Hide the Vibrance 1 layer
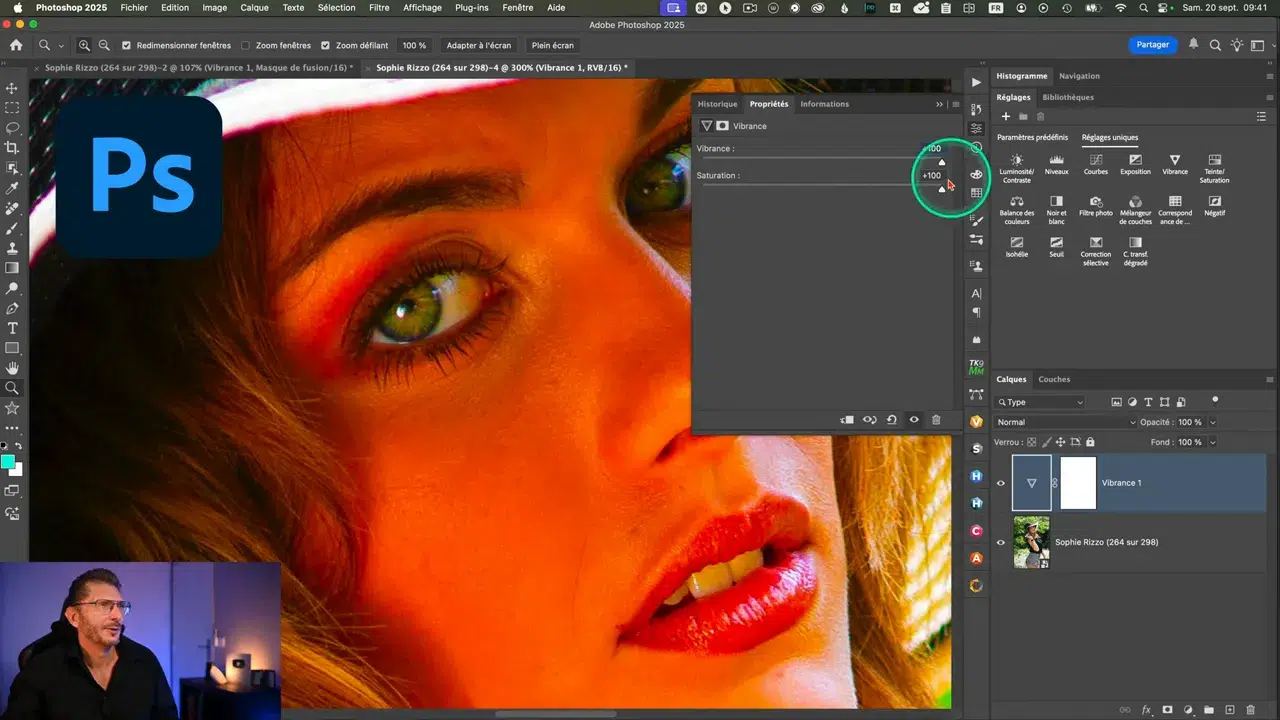The width and height of the screenshot is (1280, 720). point(1000,483)
